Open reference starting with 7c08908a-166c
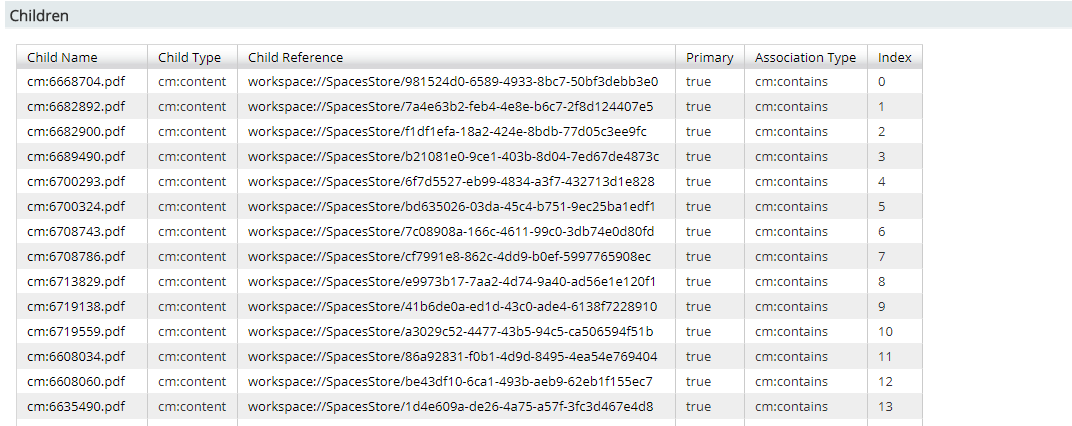The width and height of the screenshot is (1072, 426). coord(451,232)
